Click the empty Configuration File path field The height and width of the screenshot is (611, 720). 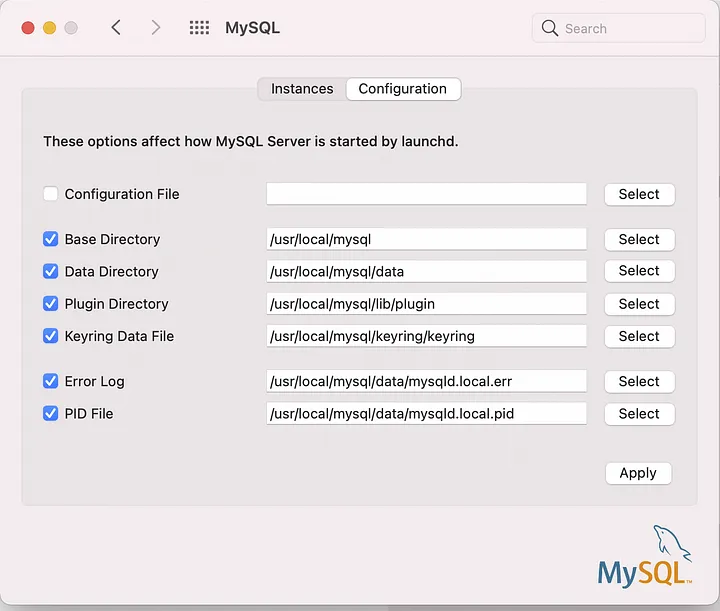pos(426,194)
